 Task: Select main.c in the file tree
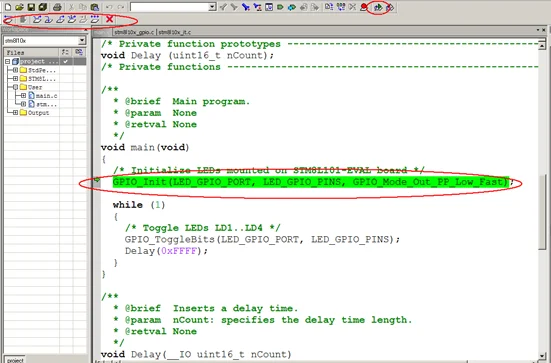[x=46, y=96]
